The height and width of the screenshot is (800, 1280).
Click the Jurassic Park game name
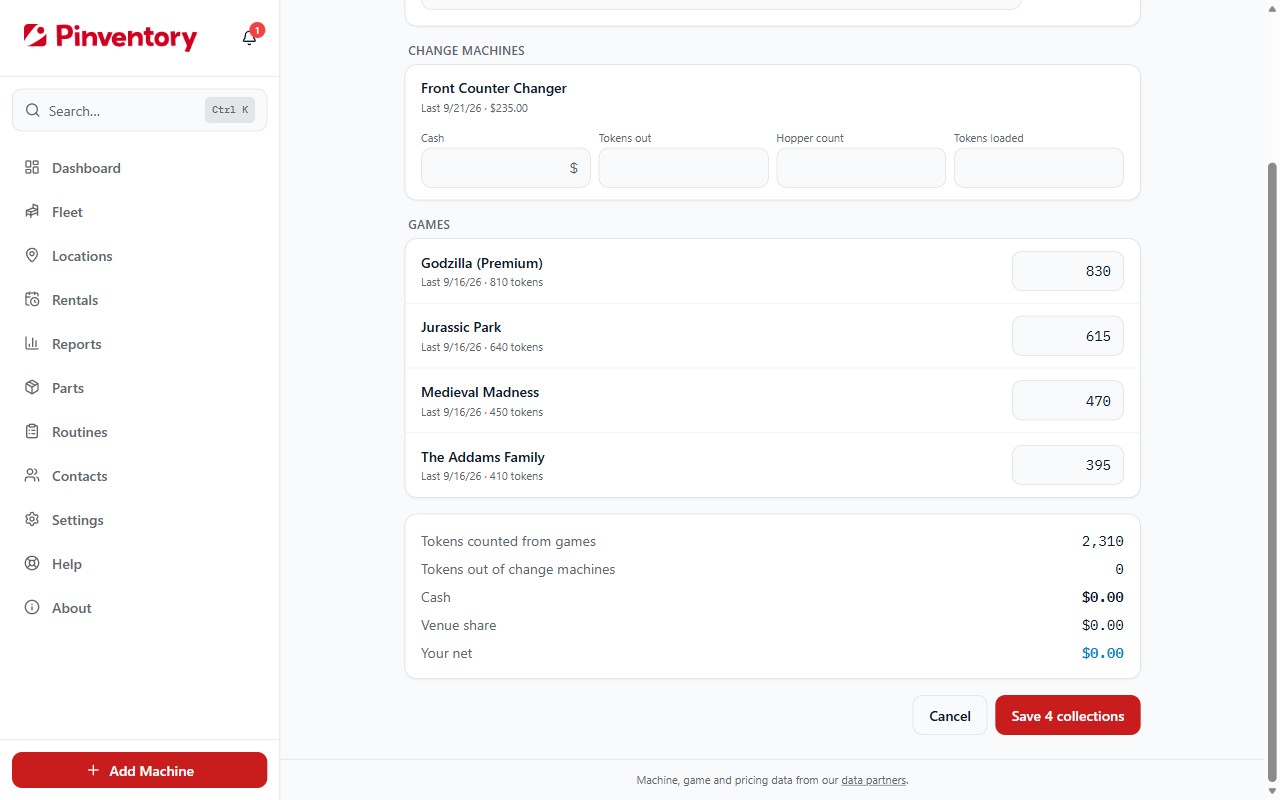461,327
